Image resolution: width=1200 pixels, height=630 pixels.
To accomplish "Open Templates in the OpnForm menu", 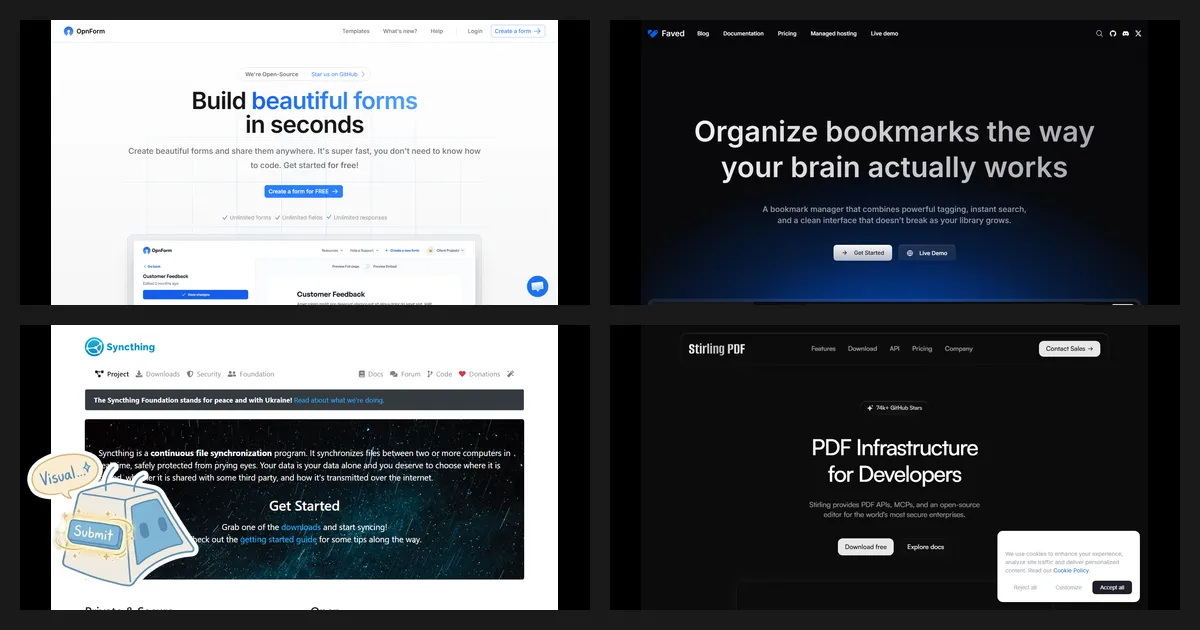I will coord(356,31).
